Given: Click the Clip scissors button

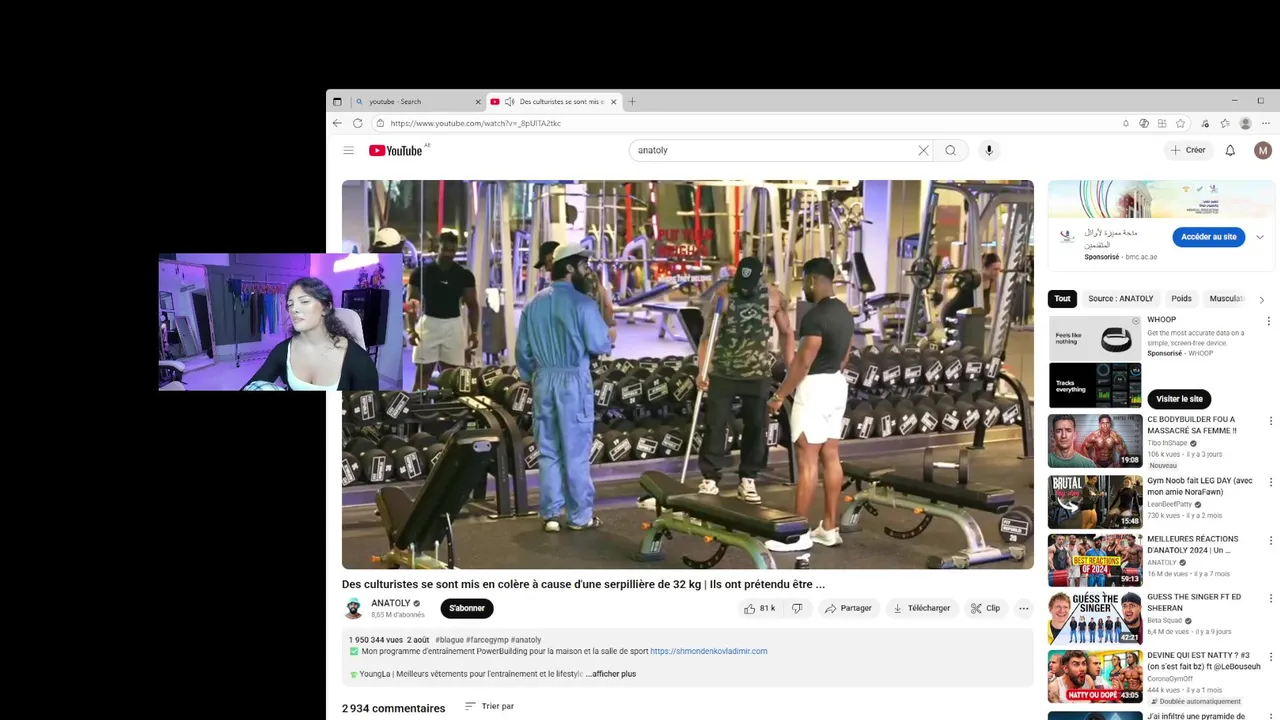Looking at the screenshot, I should [x=985, y=608].
